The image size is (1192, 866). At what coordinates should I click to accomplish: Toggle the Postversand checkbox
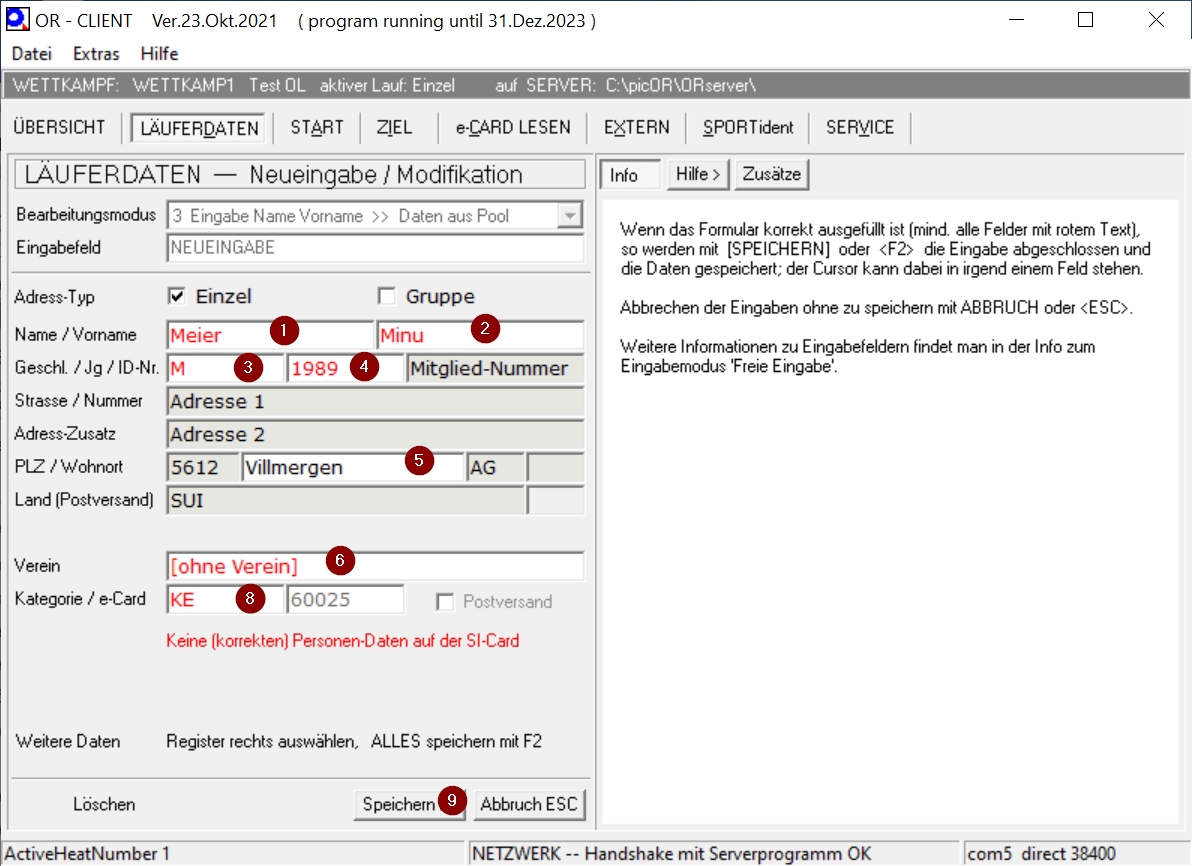point(444,602)
